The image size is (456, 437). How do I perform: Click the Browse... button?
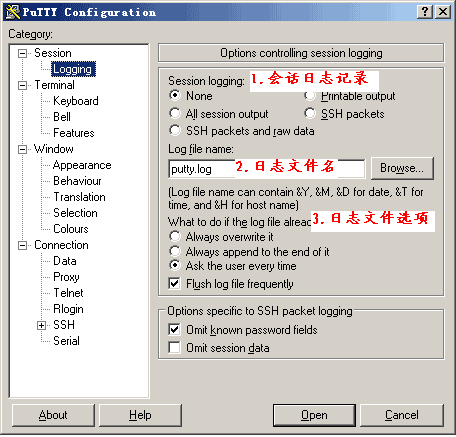402,168
